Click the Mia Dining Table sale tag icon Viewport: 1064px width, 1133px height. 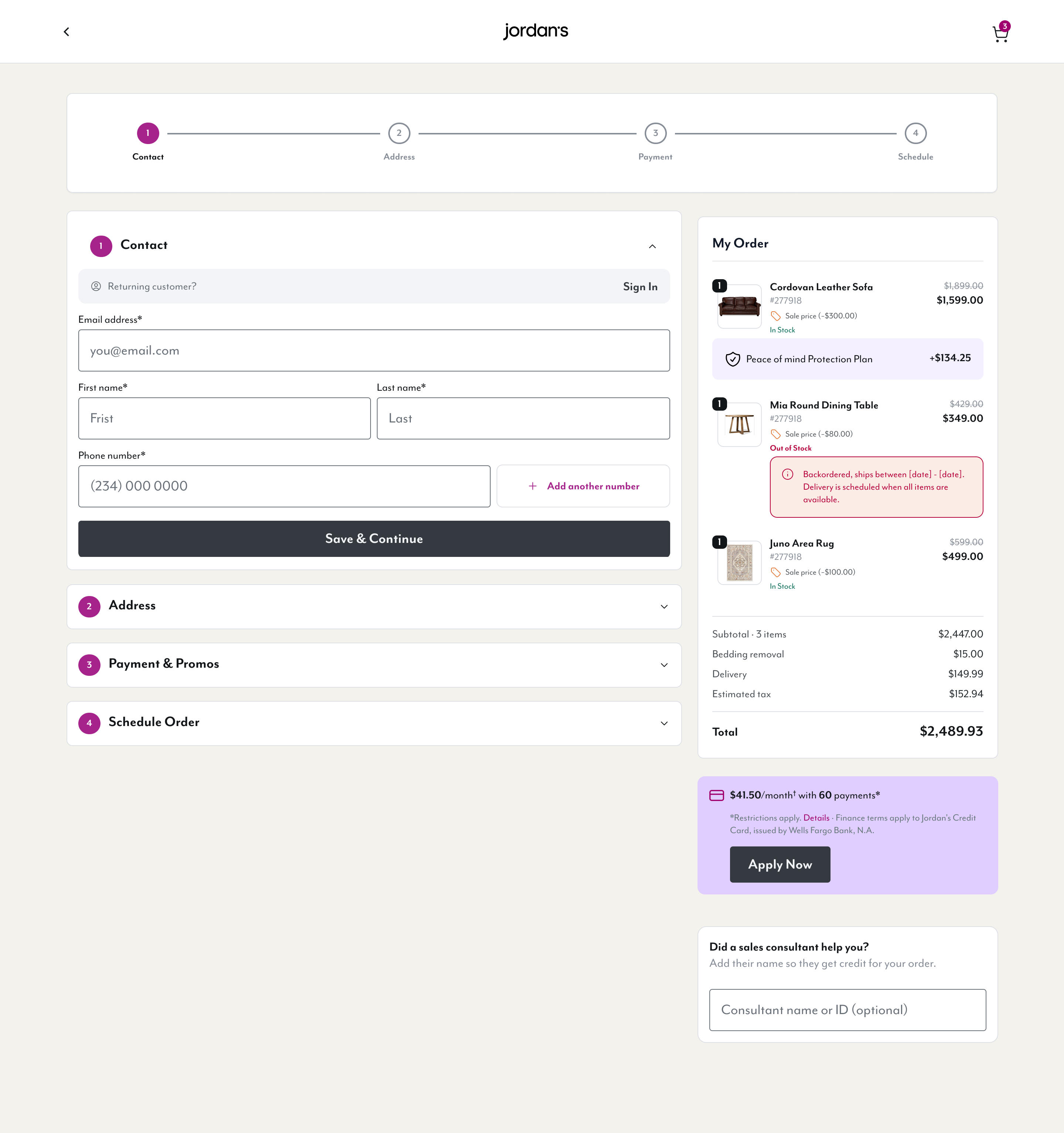point(775,434)
